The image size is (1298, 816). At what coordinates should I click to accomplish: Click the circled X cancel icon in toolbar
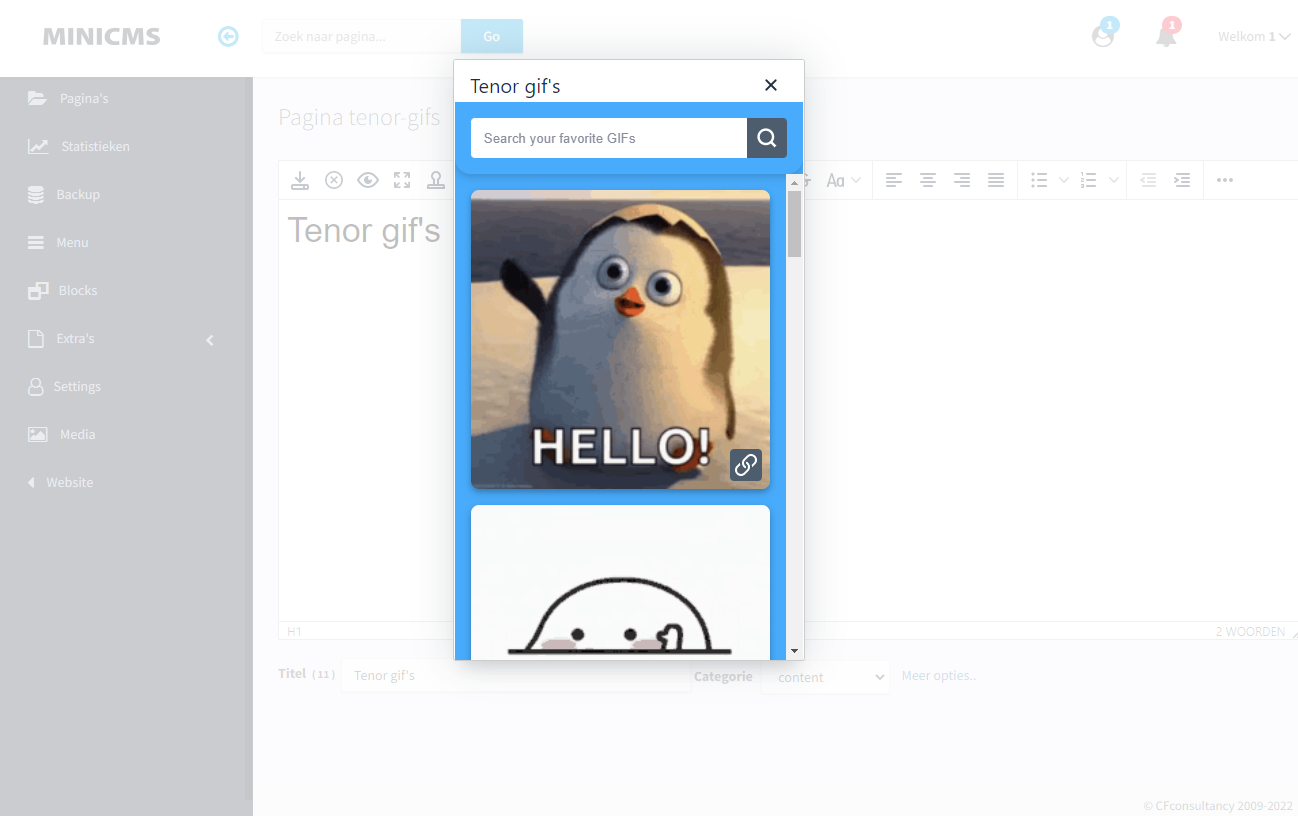(x=334, y=180)
